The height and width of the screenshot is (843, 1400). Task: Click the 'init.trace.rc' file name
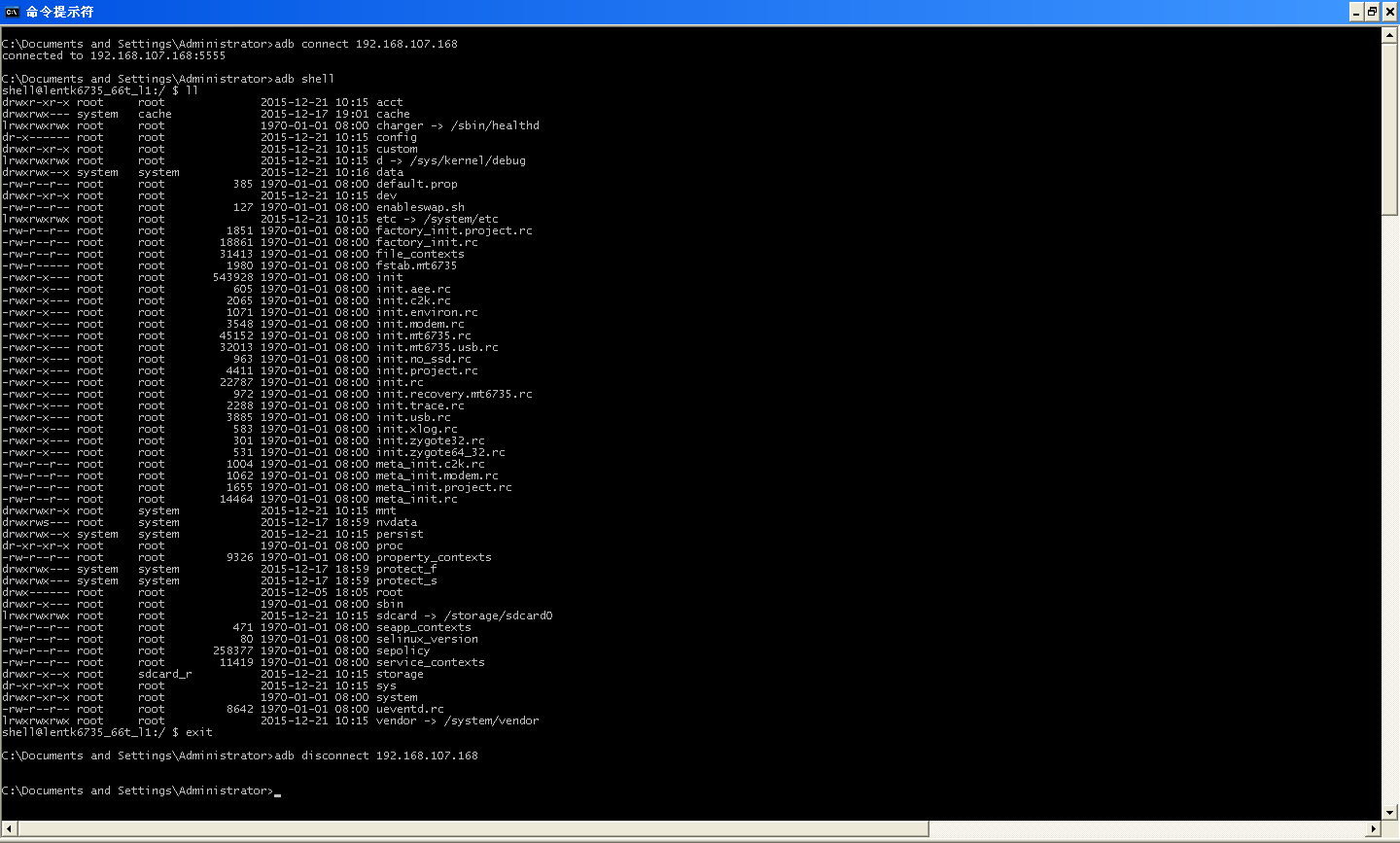coord(420,405)
